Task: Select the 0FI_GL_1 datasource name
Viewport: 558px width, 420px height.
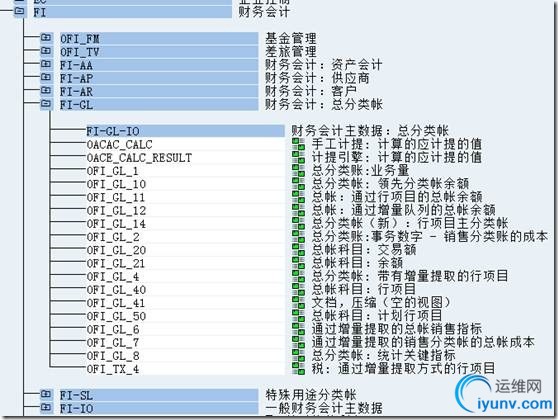Action: [112, 171]
